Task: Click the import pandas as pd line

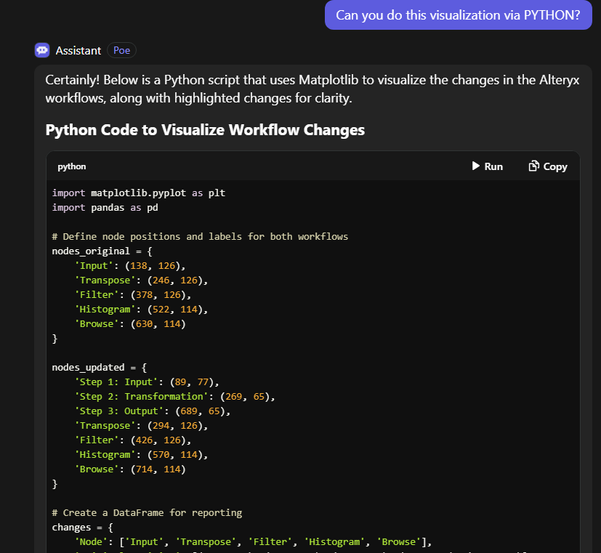Action: click(x=108, y=207)
